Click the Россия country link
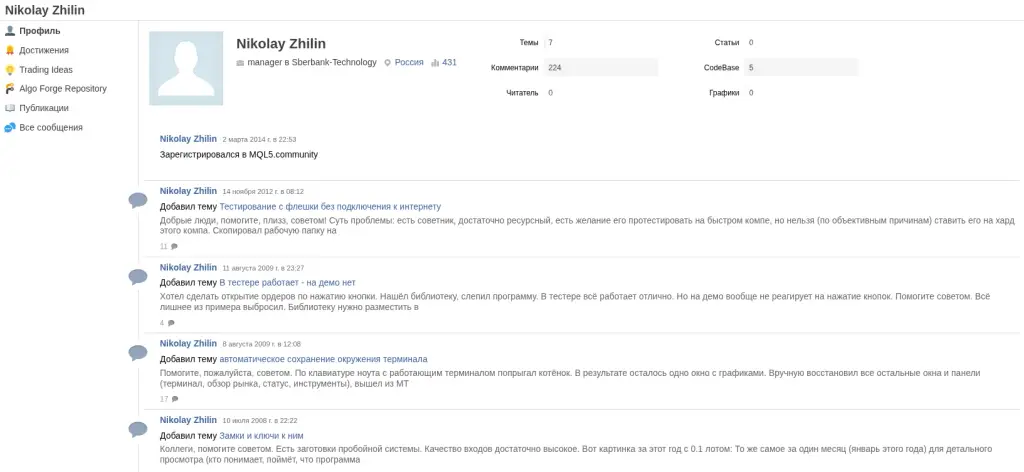The width and height of the screenshot is (1024, 472). pyautogui.click(x=409, y=63)
